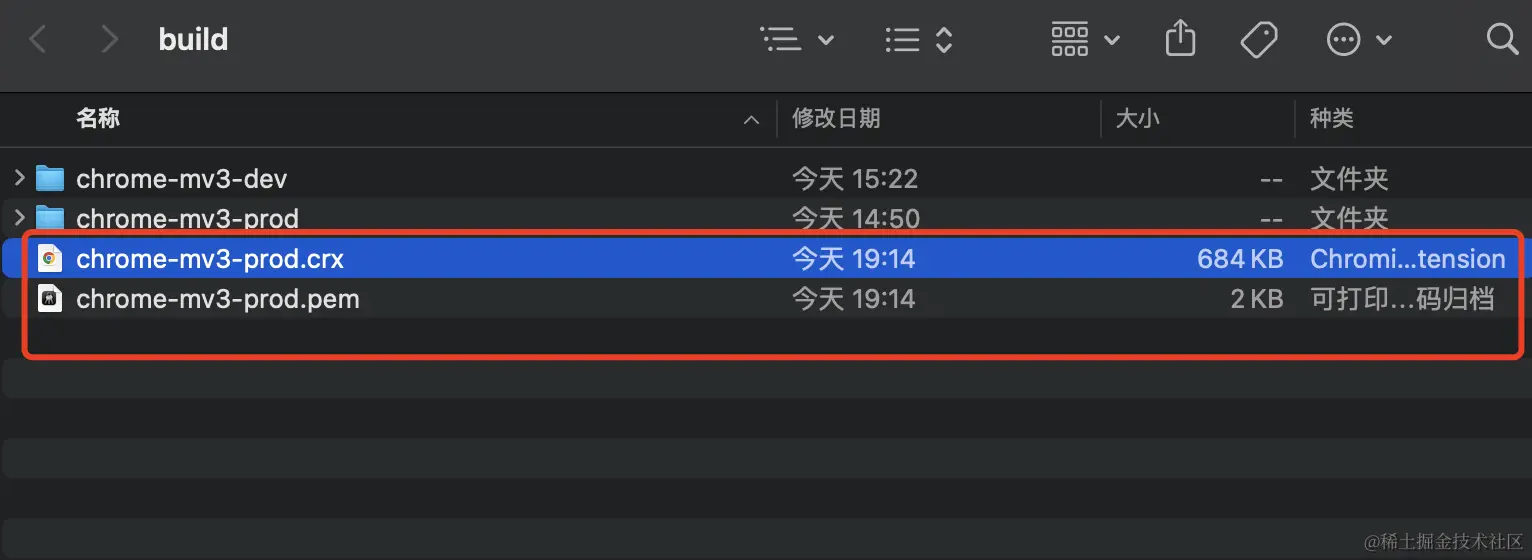
Task: Click the chrome-mv3-dev folder icon
Action: (50, 179)
